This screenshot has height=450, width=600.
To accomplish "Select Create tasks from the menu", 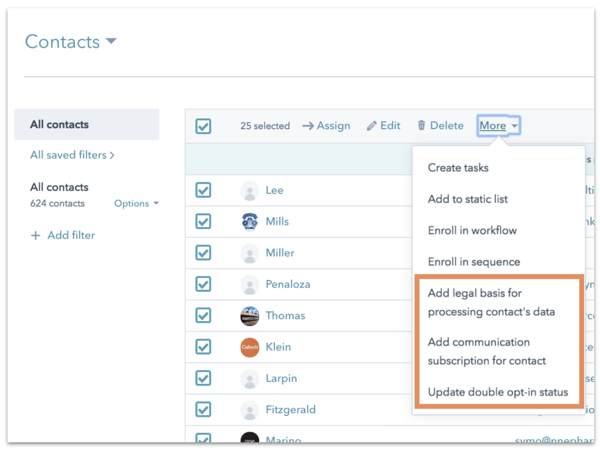I will click(x=458, y=168).
